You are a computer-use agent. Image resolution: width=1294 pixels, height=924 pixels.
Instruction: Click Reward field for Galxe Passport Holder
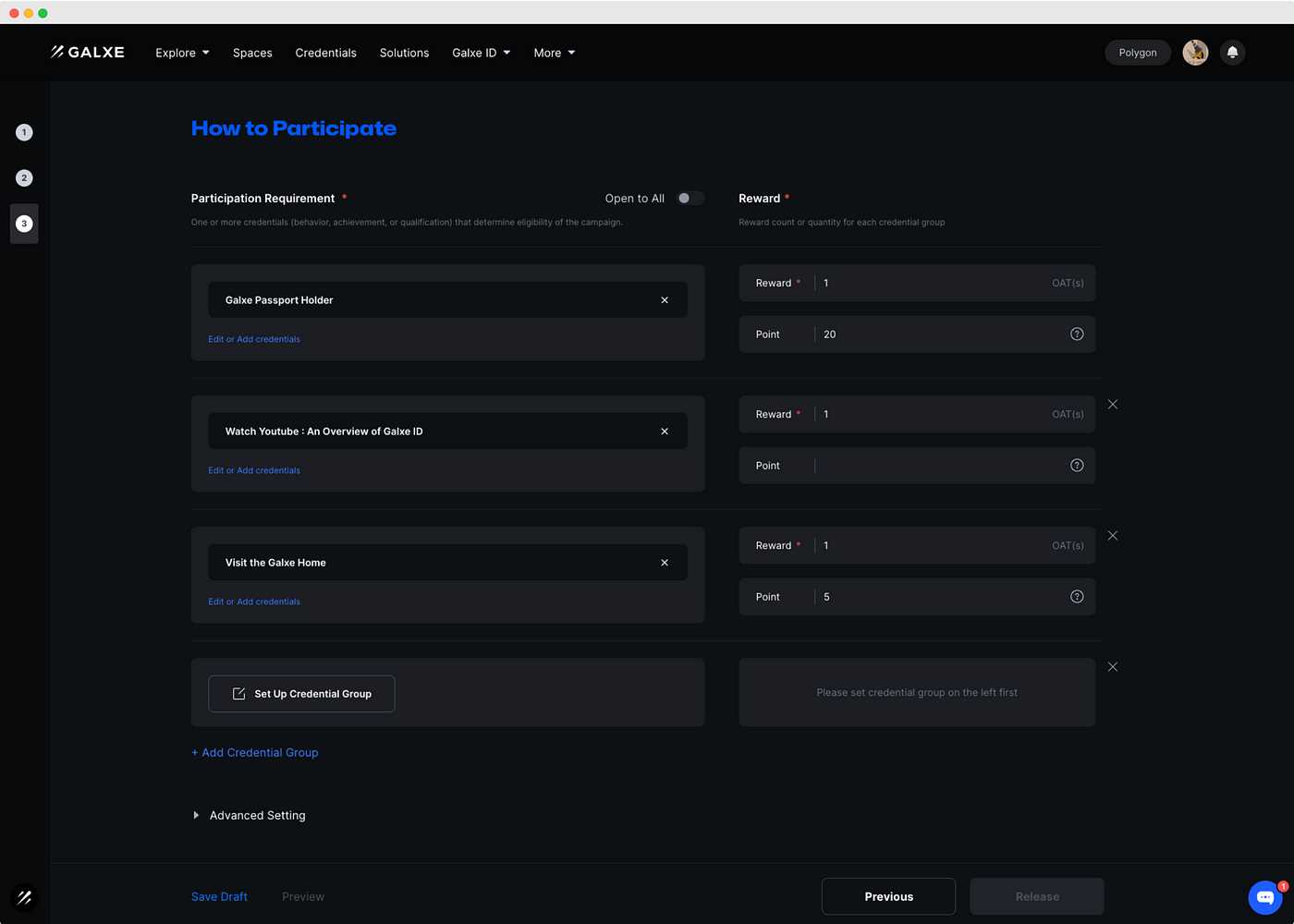917,283
